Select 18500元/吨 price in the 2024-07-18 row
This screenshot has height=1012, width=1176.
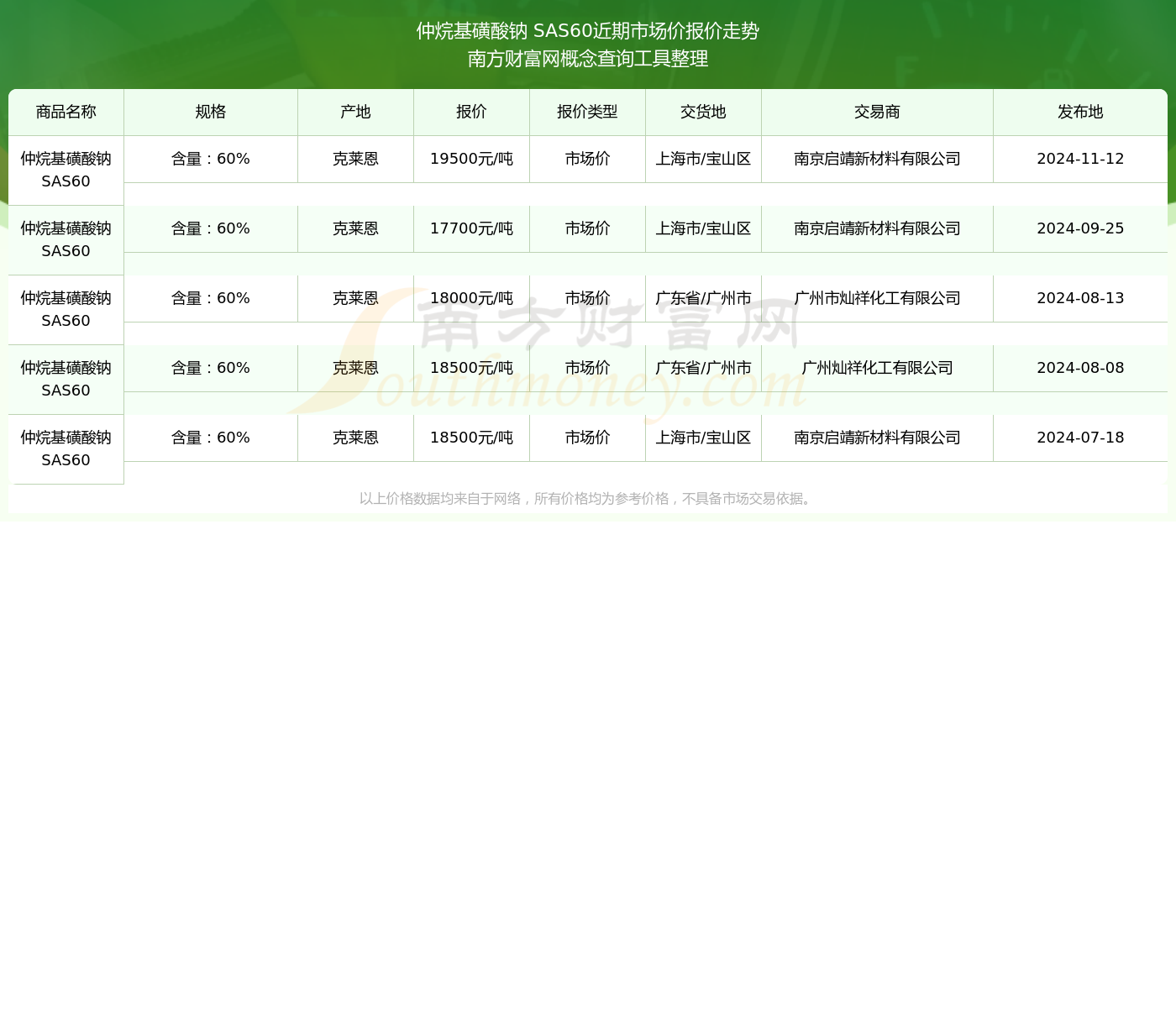(471, 438)
